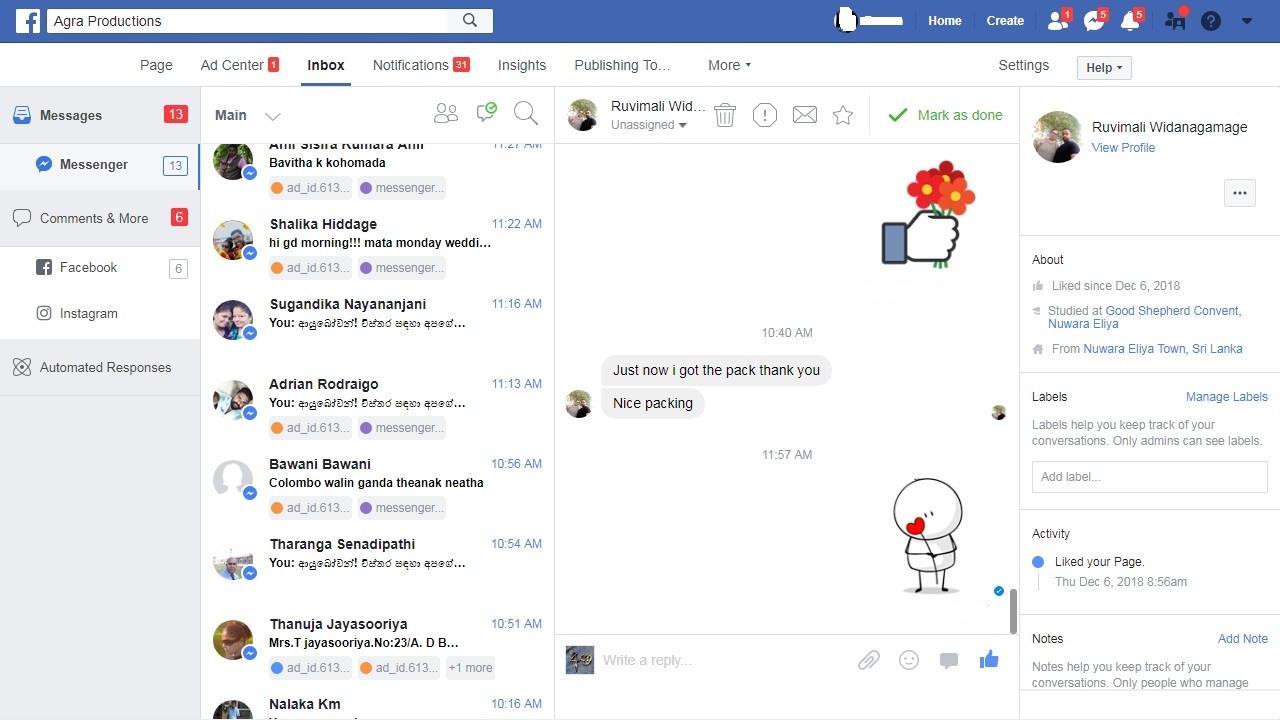Open the flower thumbs-up sticker
The image size is (1280, 720).
tap(927, 214)
